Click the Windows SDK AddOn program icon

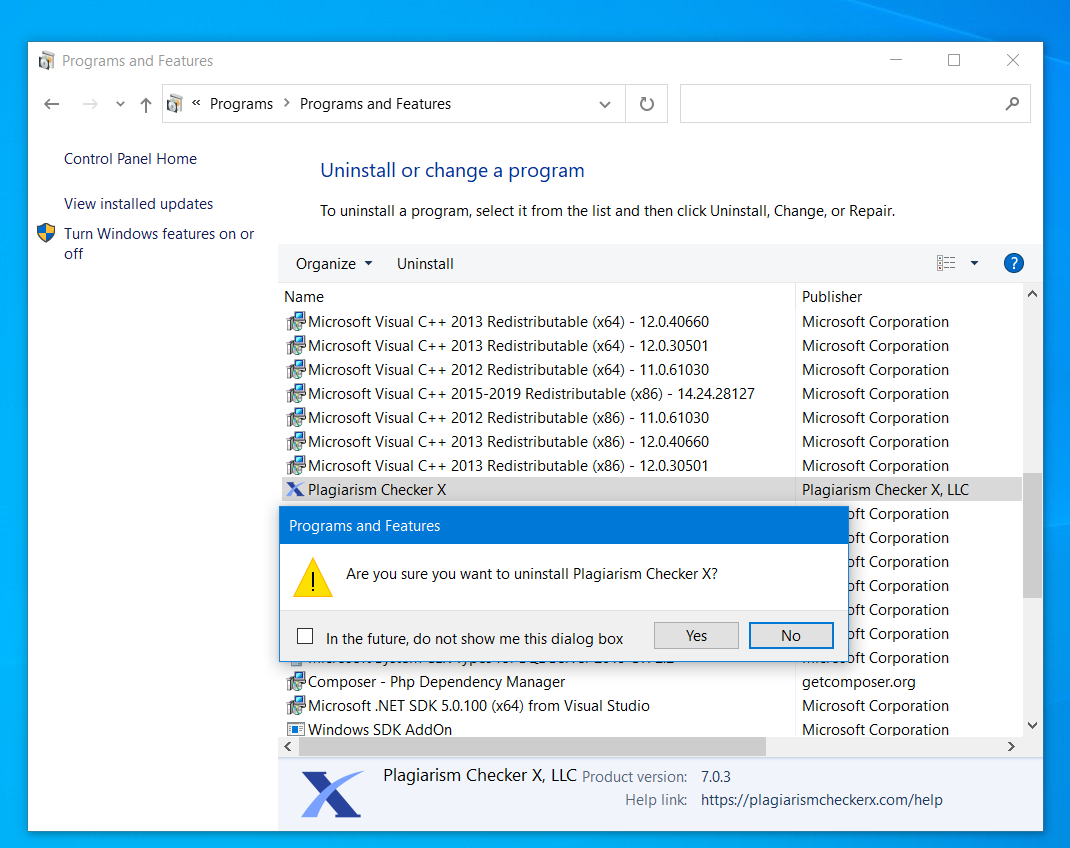pyautogui.click(x=297, y=729)
